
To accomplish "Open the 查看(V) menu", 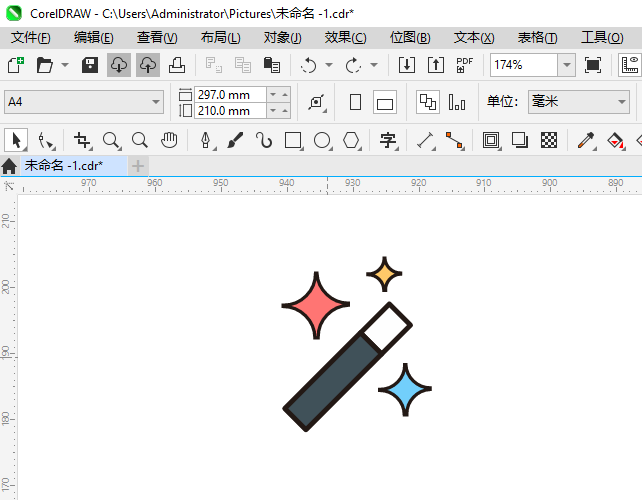I will click(157, 38).
